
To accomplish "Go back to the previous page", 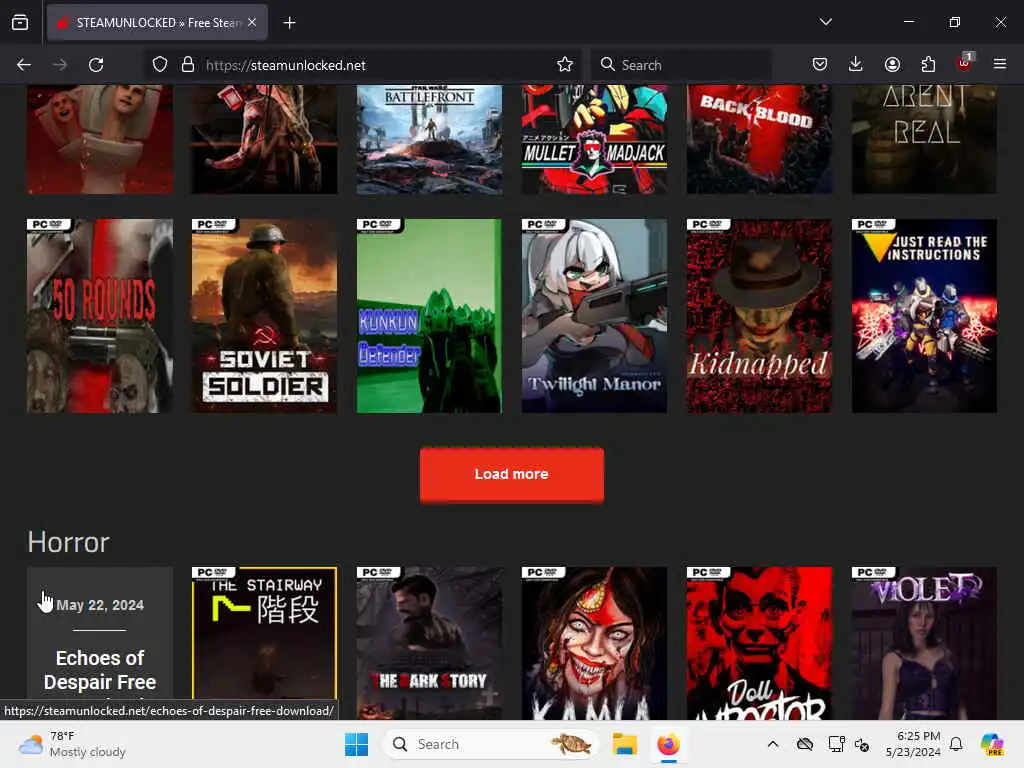I will (24, 65).
